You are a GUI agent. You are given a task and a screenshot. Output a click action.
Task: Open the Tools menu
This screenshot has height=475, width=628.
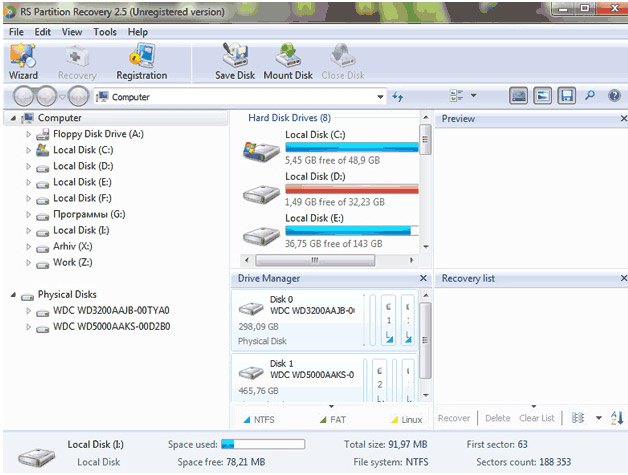(x=105, y=32)
